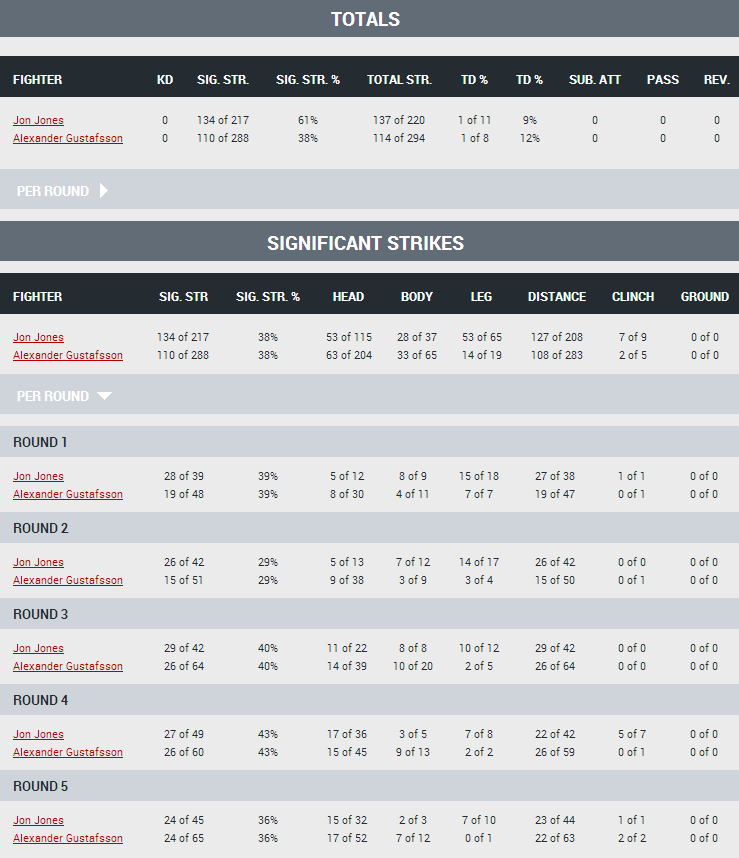Open Jon Jones link in Significant Strikes summary
The image size is (739, 858).
pos(38,337)
